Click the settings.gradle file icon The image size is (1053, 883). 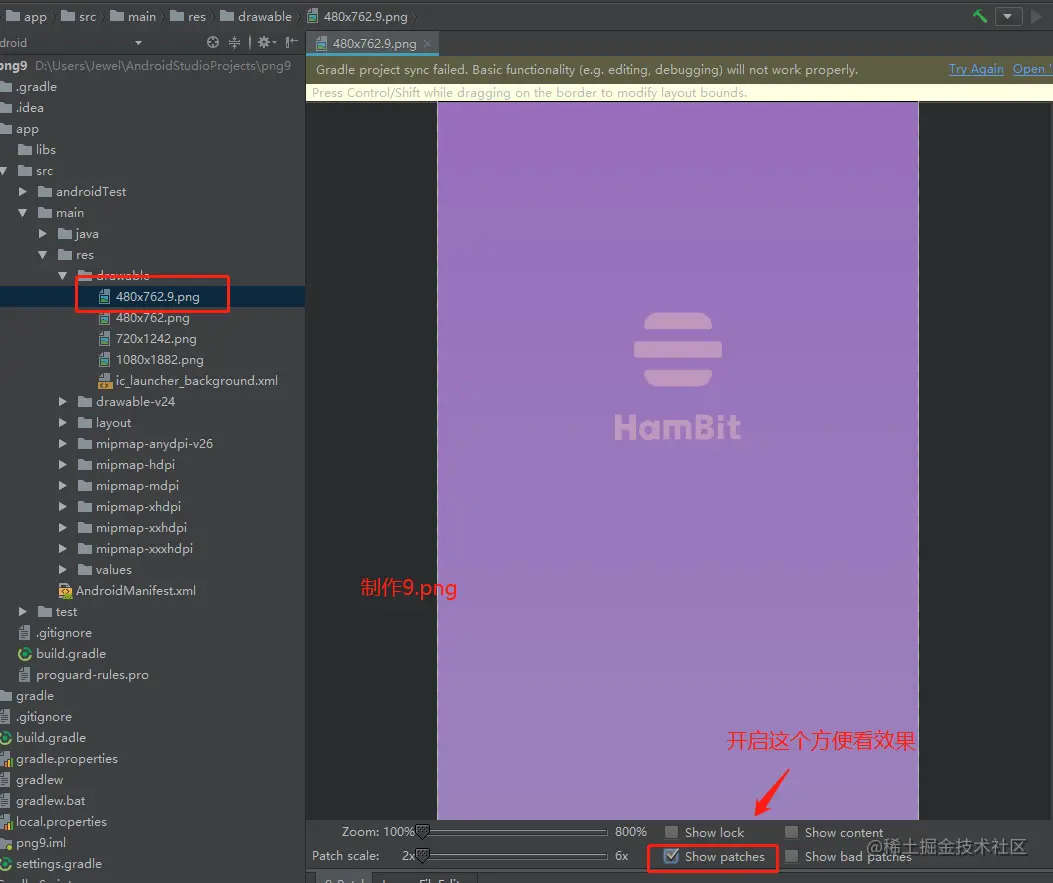tap(6, 864)
